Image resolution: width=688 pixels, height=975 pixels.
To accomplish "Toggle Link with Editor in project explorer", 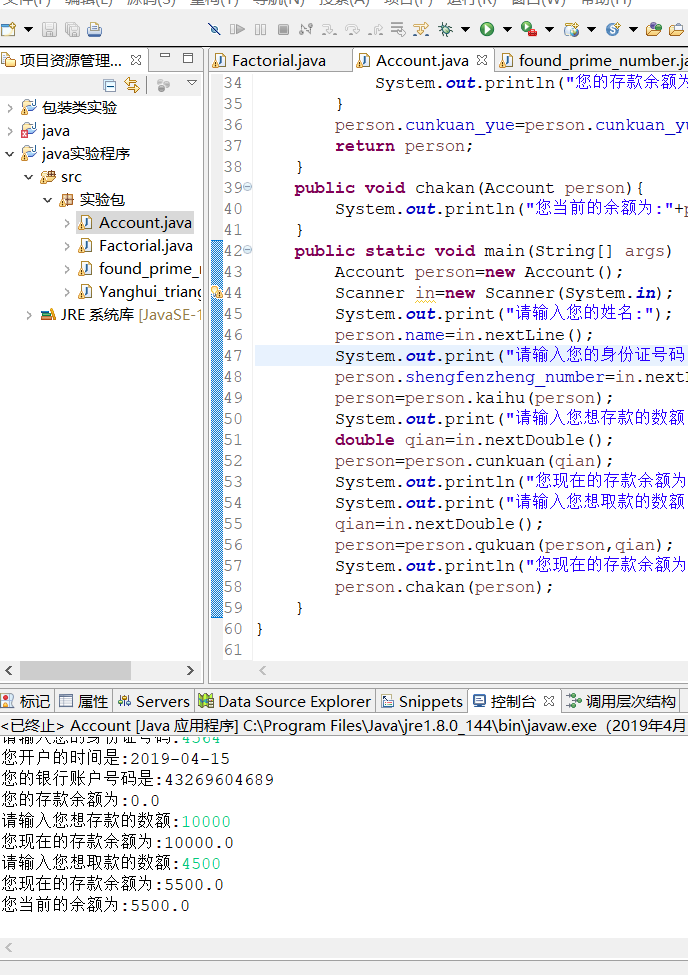I will 132,85.
